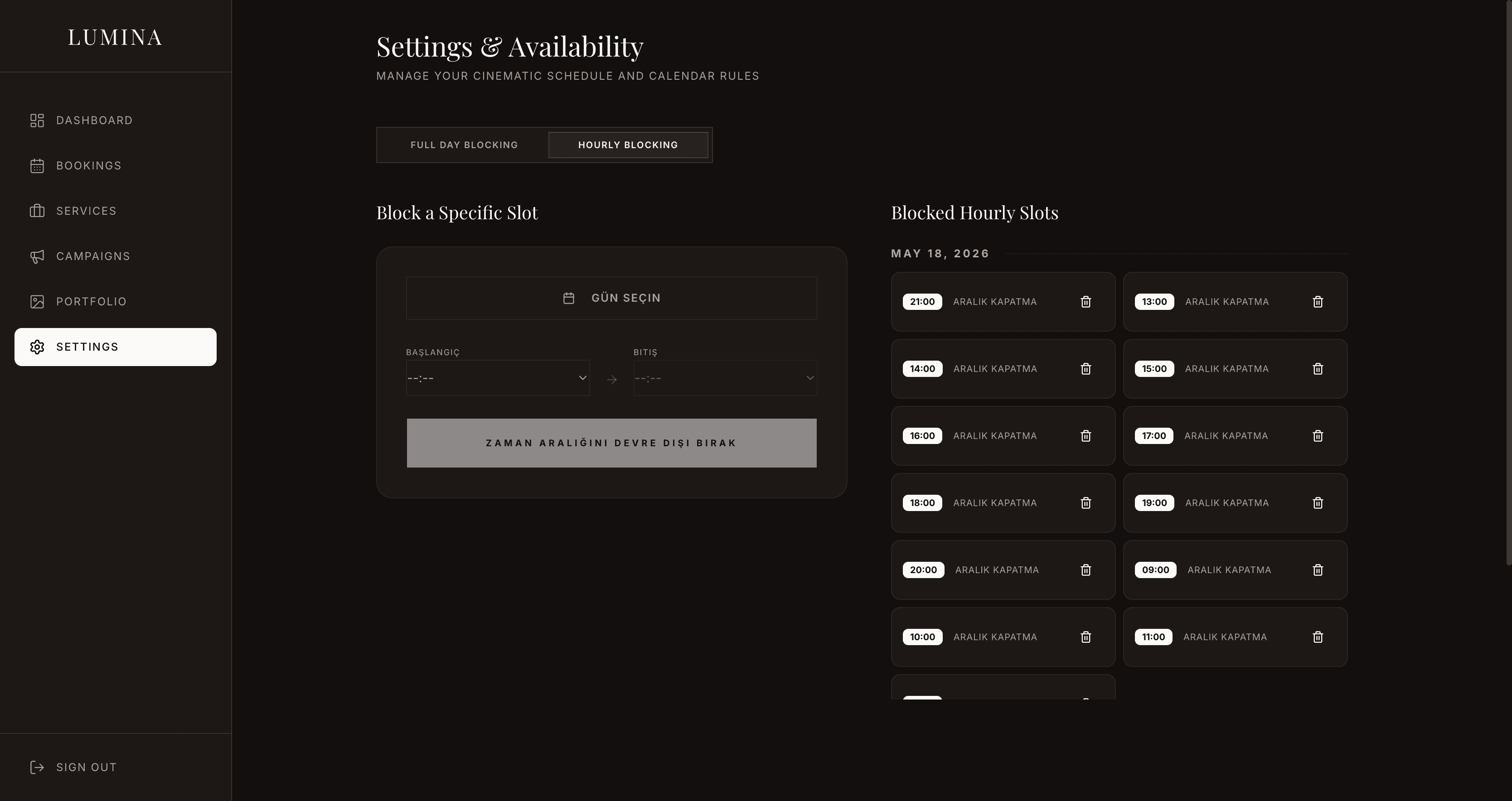
Task: Open Services from the sidebar
Action: click(116, 211)
